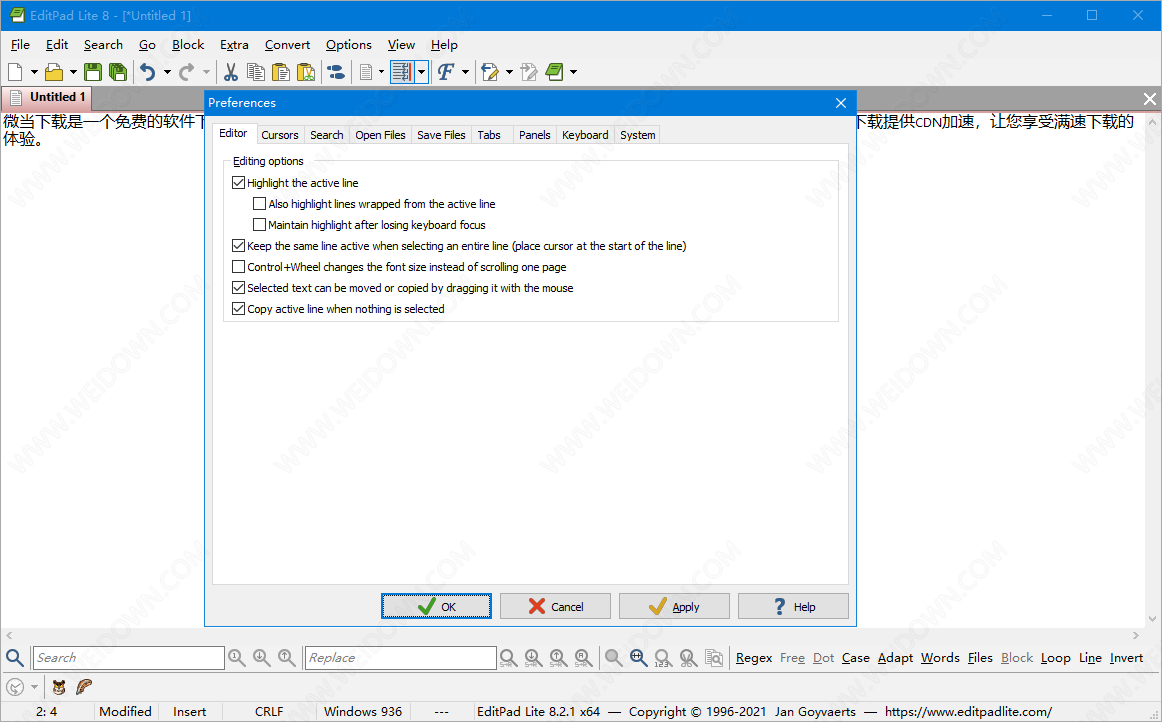This screenshot has height=722, width=1162.
Task: Toggle Keep the same line active checkbox
Action: tap(239, 245)
